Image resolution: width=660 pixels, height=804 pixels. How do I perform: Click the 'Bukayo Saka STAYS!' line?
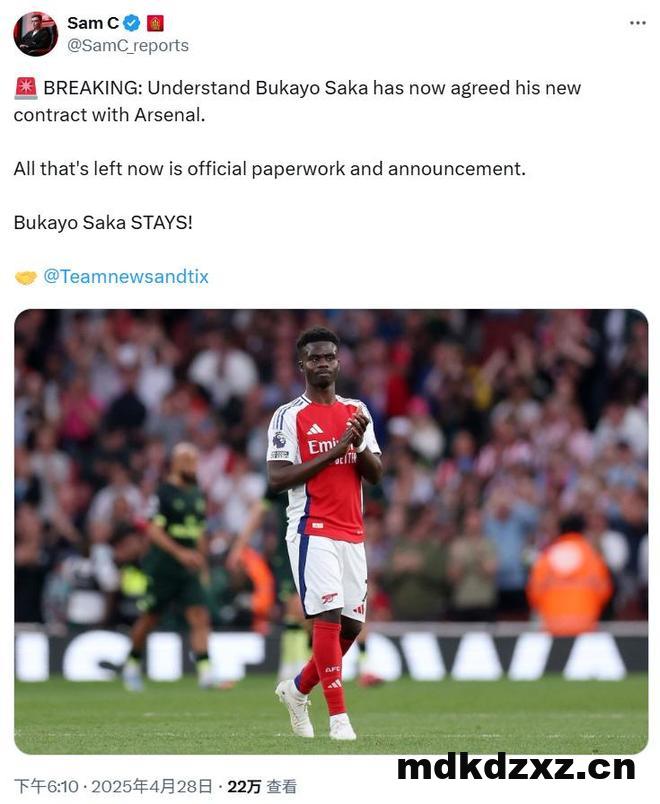click(x=103, y=223)
